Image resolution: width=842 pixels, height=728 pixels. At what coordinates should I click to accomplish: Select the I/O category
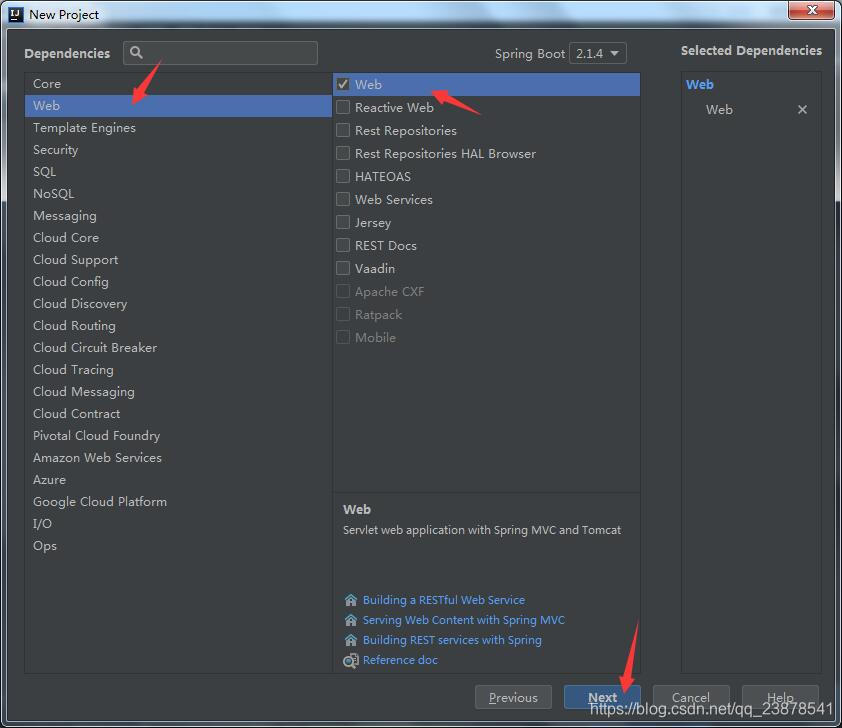click(x=178, y=524)
